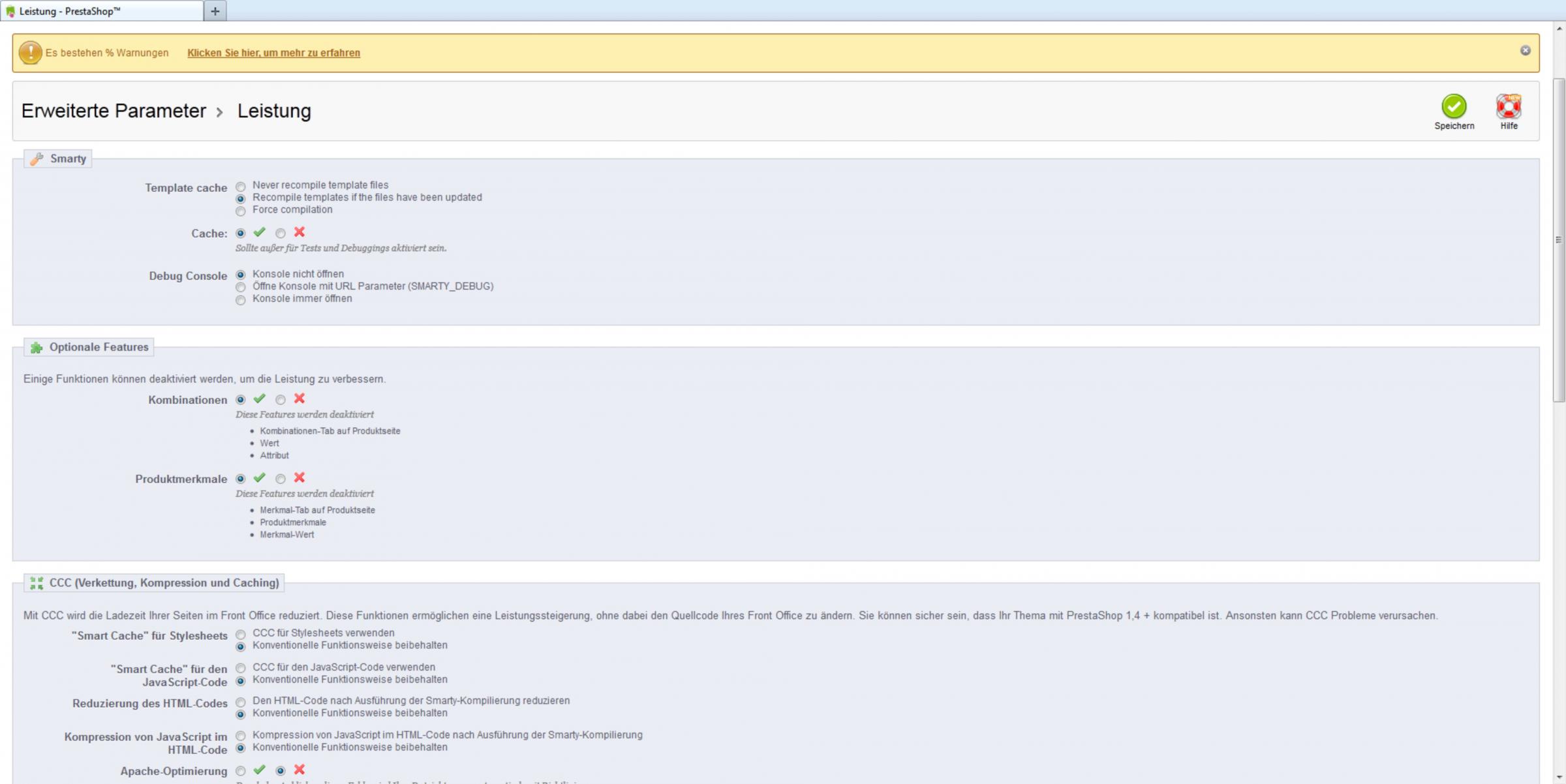This screenshot has height=784, width=1566.
Task: Click the green Speichern save icon
Action: (x=1453, y=106)
